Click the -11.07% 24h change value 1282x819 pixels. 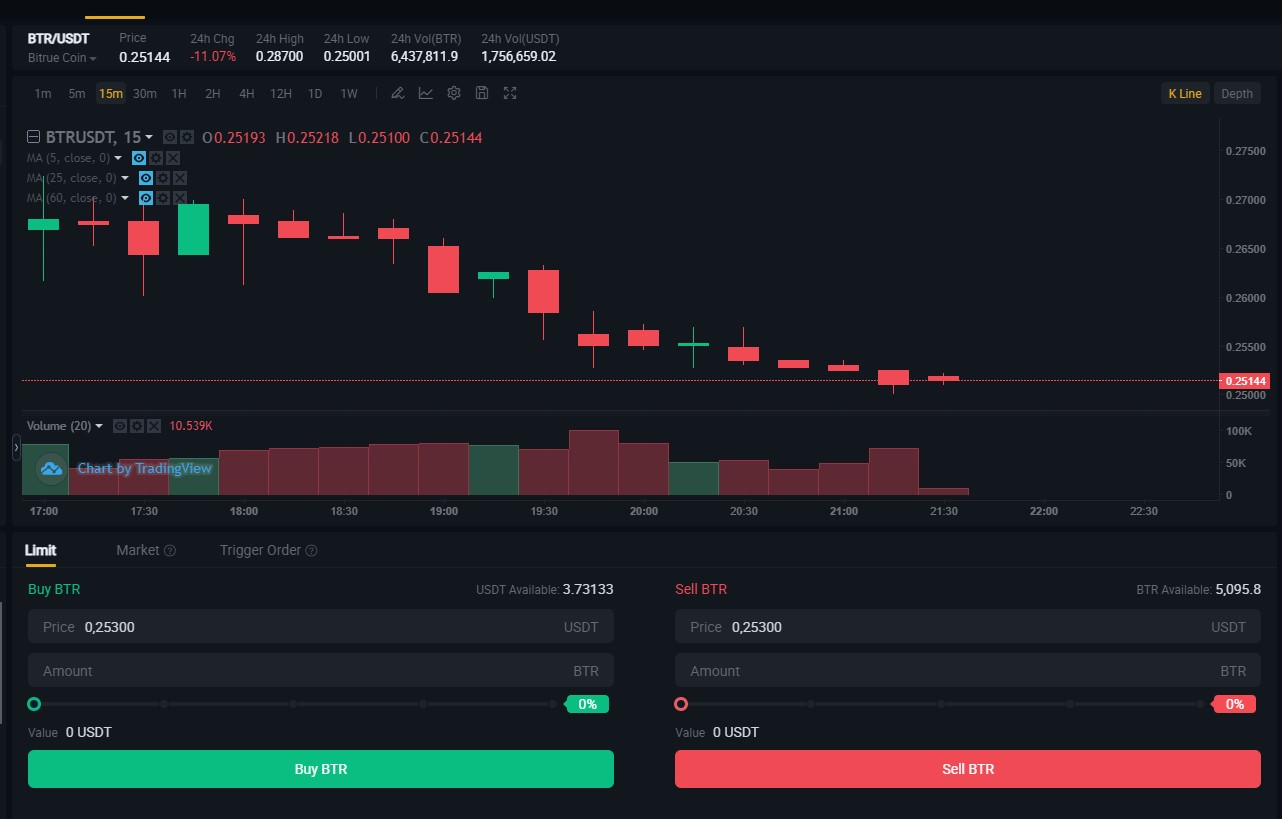[213, 57]
